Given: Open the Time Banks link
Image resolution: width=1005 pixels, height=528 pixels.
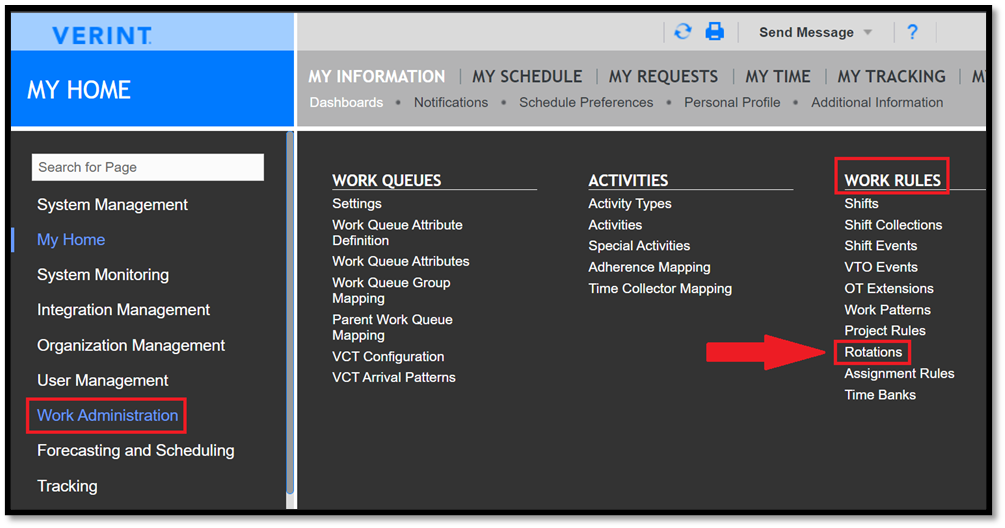Looking at the screenshot, I should [x=880, y=395].
